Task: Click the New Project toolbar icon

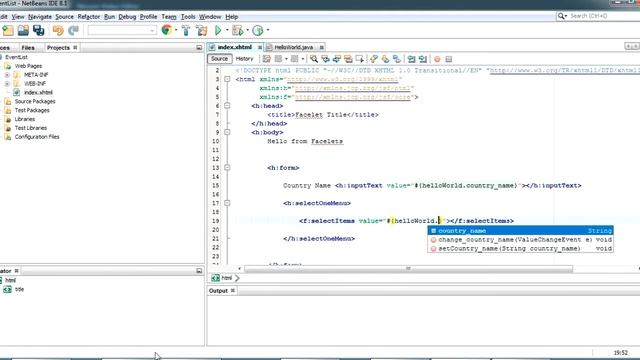Action: pos(8,30)
